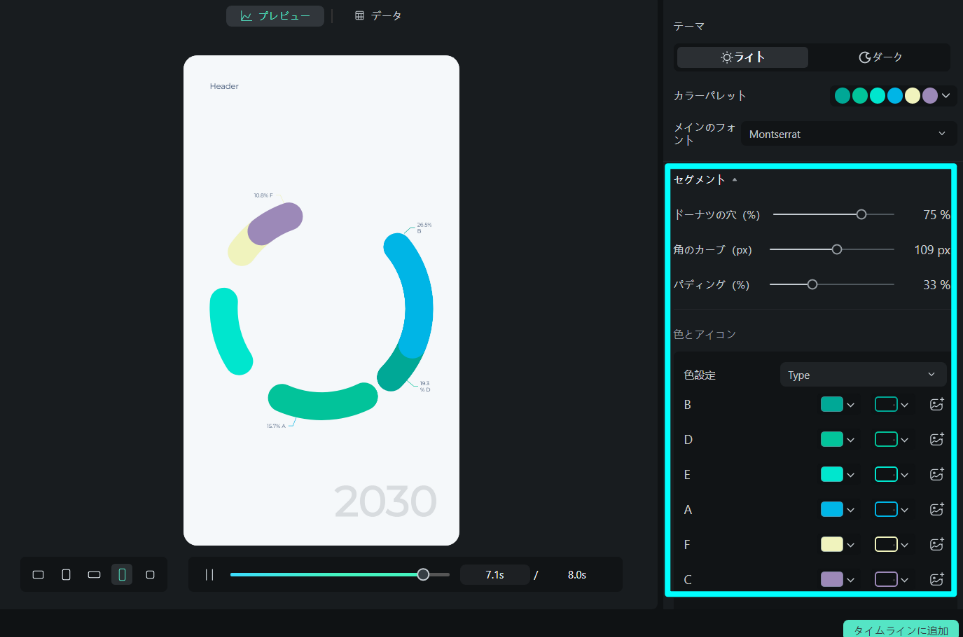Open the image upload icon for segment F
Screen dimensions: 963x637
pyautogui.click(x=936, y=544)
